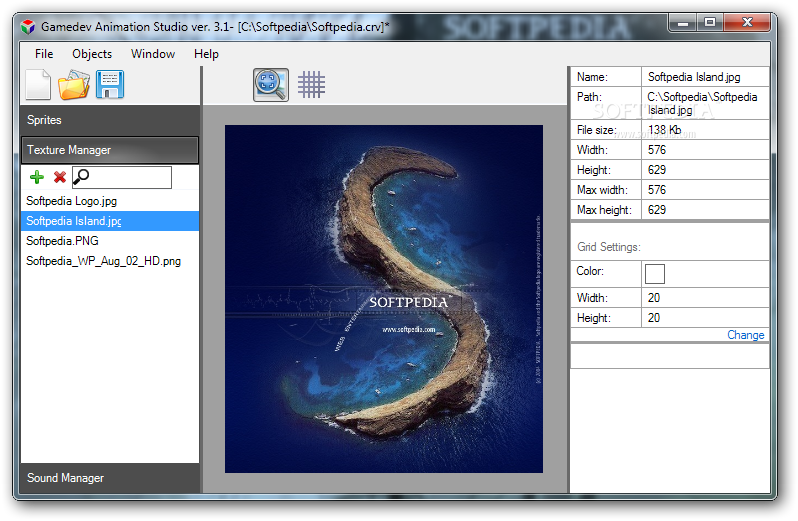
Task: Click the Name value Softpedia Island.jpg
Action: point(705,77)
